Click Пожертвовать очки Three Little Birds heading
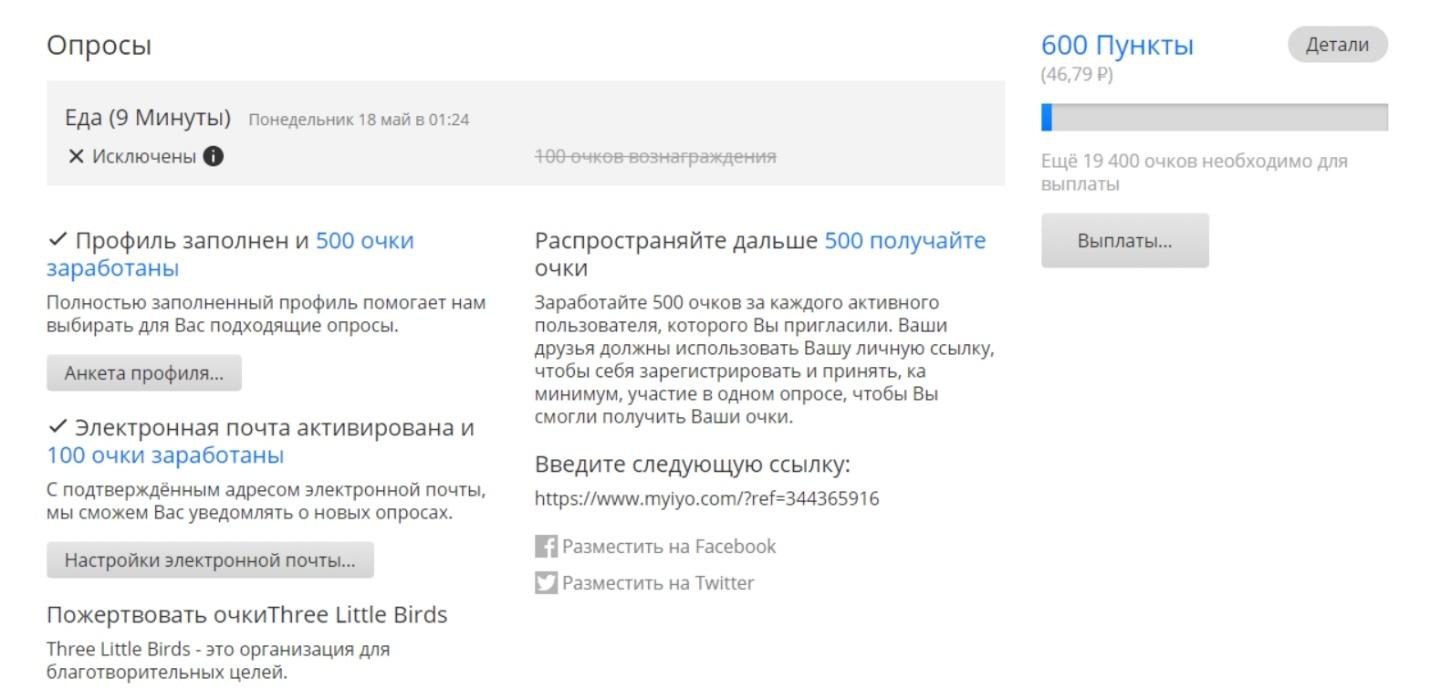1431x700 pixels. click(247, 615)
